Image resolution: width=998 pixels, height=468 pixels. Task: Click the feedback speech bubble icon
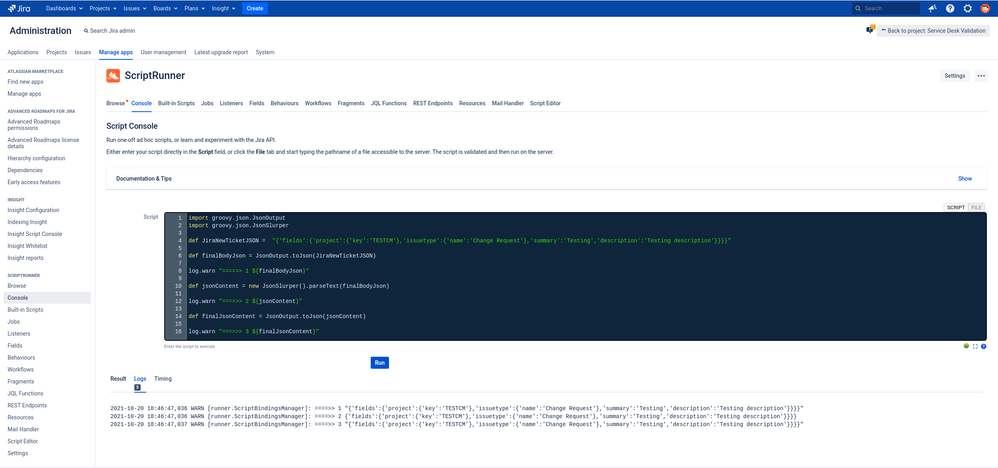[x=870, y=29]
